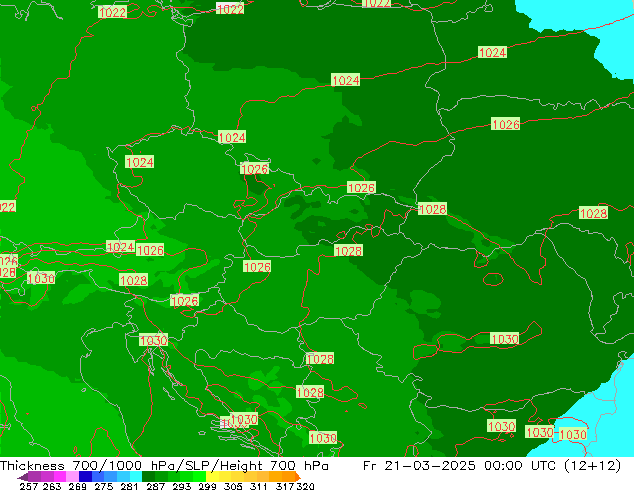
Task: Click the map title 'Thickness 700/1000 hPa/SLP/Height 700 hPa'
Action: [164, 466]
